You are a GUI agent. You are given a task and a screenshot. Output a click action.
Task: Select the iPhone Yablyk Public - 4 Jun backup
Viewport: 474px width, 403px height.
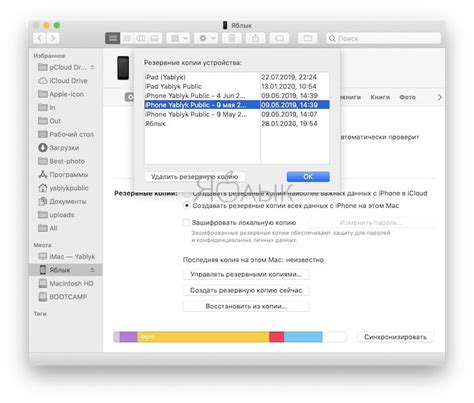pyautogui.click(x=237, y=96)
